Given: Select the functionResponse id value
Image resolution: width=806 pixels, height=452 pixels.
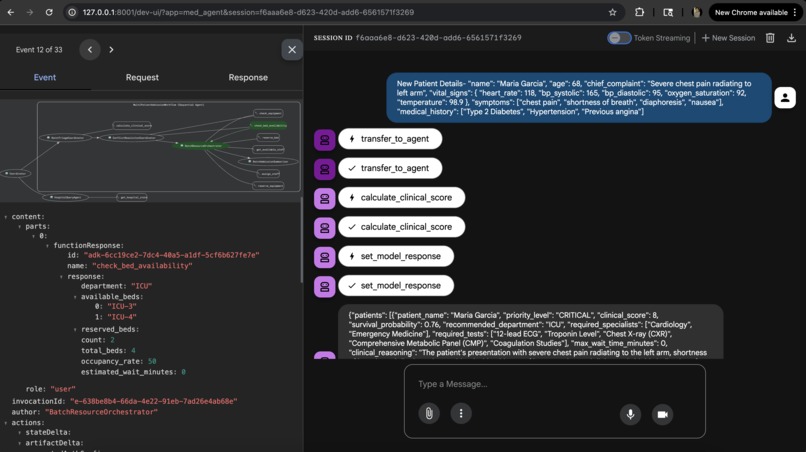Looking at the screenshot, I should (x=172, y=255).
